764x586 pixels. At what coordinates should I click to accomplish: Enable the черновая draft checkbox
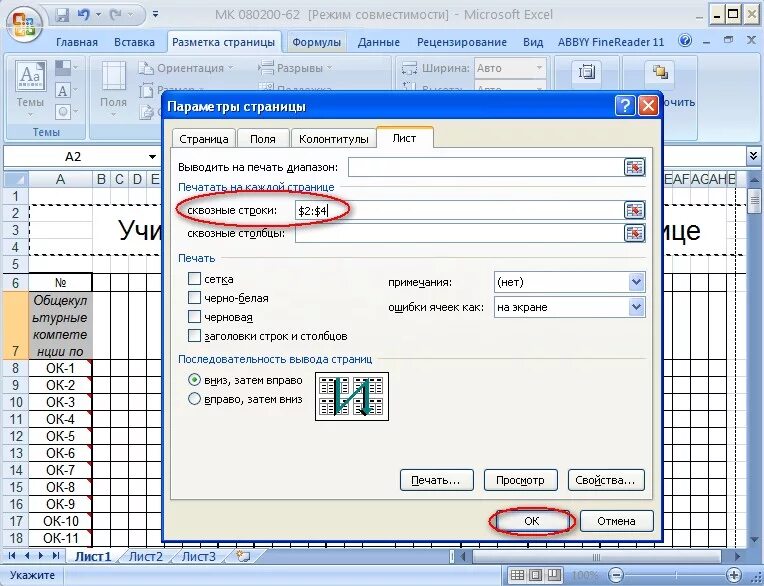coord(194,317)
